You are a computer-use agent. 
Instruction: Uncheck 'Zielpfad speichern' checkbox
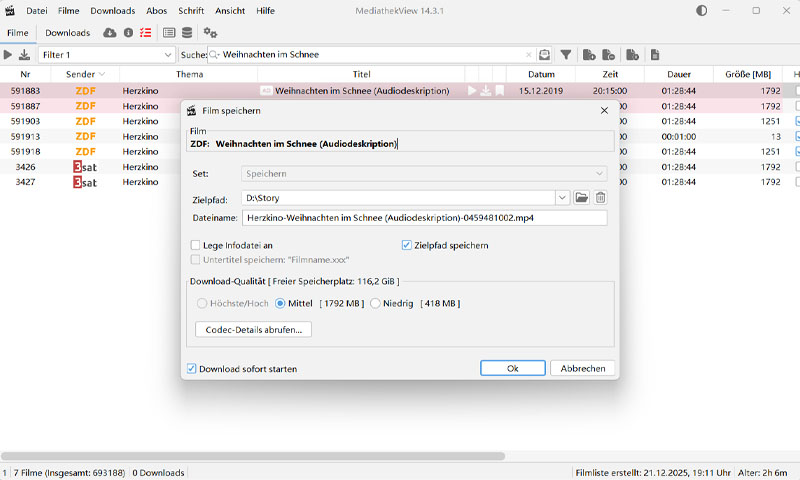click(407, 245)
